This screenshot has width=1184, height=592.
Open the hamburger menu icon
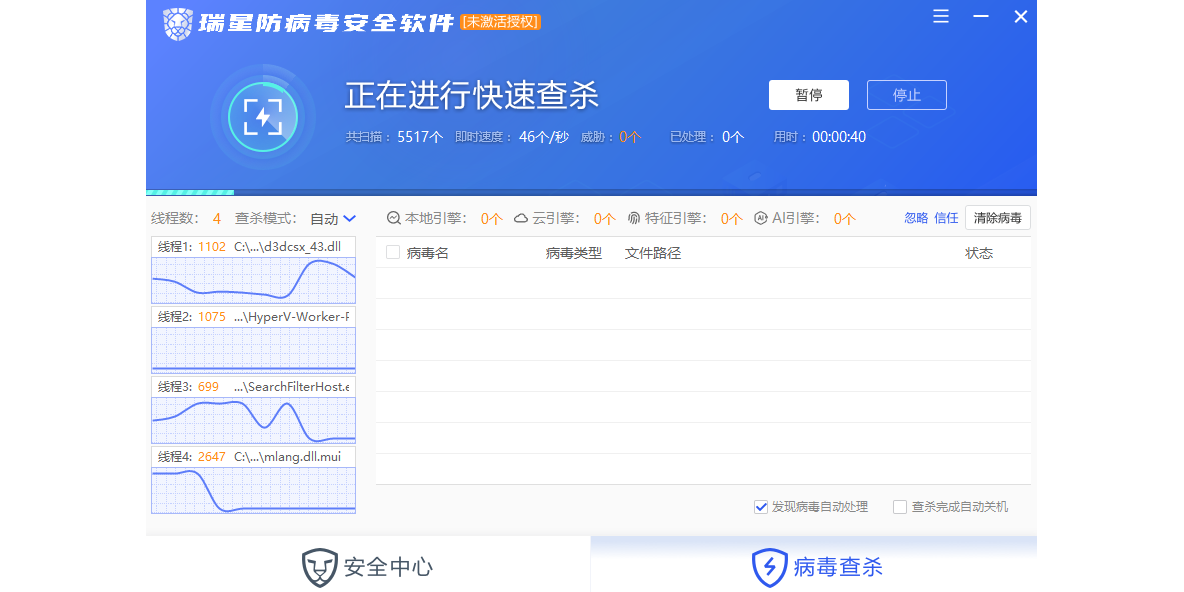[941, 16]
